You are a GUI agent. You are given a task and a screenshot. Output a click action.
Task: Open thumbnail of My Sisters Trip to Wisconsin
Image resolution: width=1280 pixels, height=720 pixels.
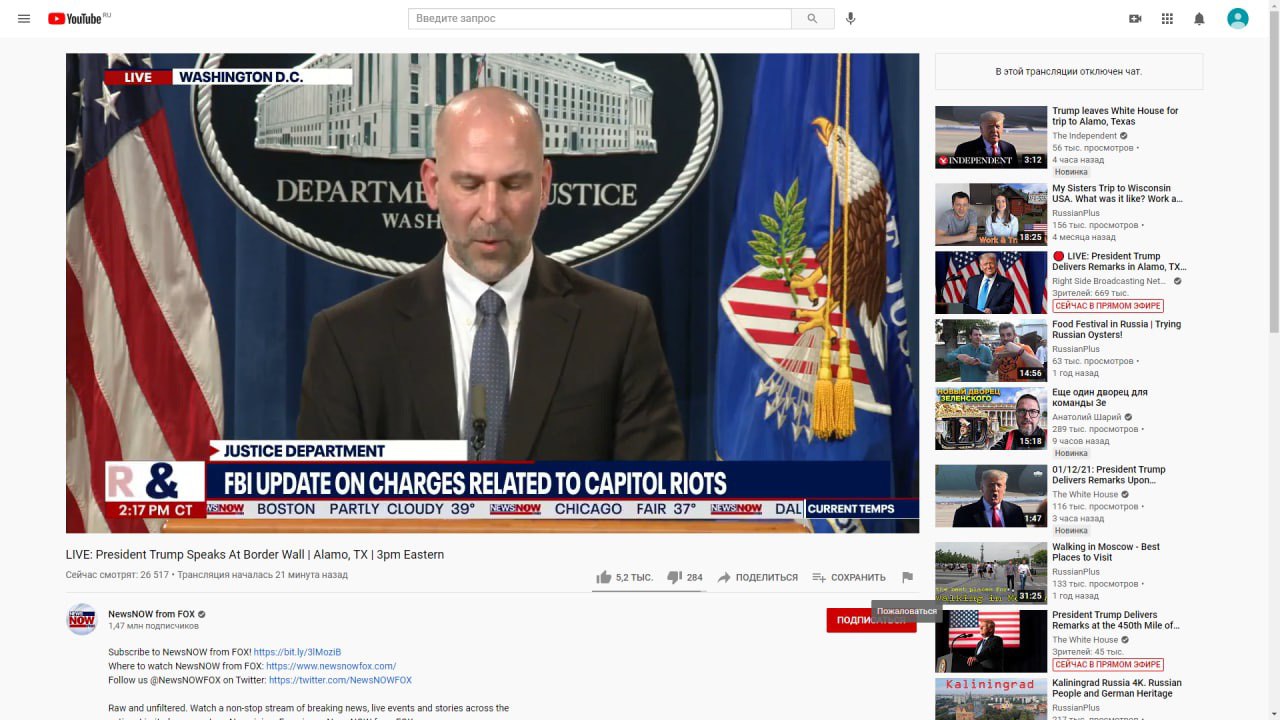[991, 214]
